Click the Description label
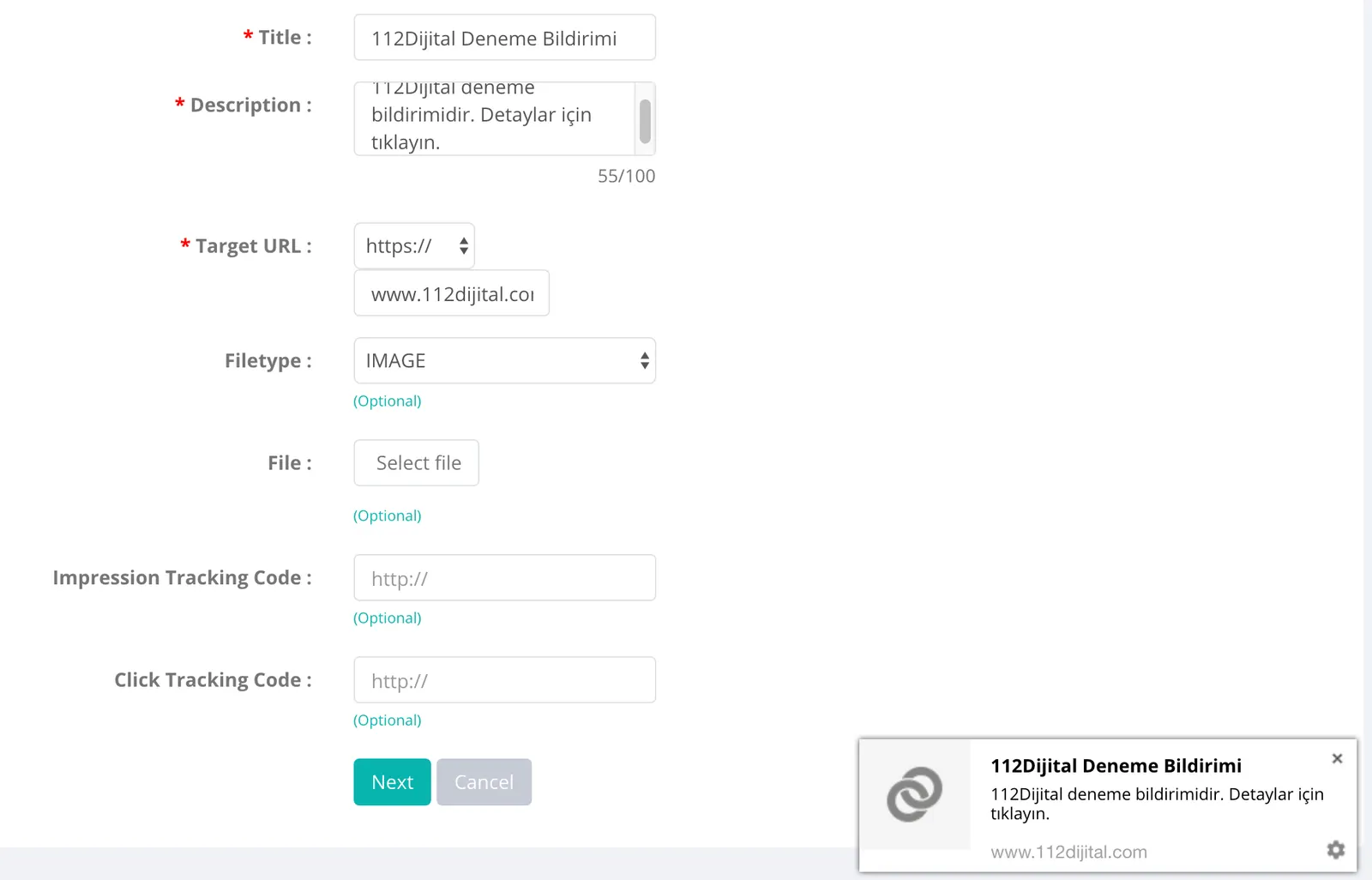 tap(244, 105)
